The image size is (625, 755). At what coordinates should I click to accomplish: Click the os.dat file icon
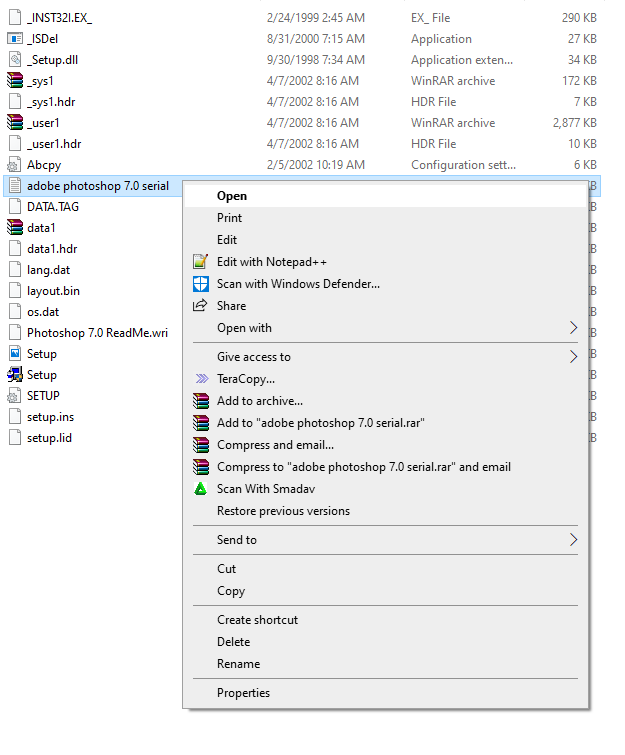15,312
